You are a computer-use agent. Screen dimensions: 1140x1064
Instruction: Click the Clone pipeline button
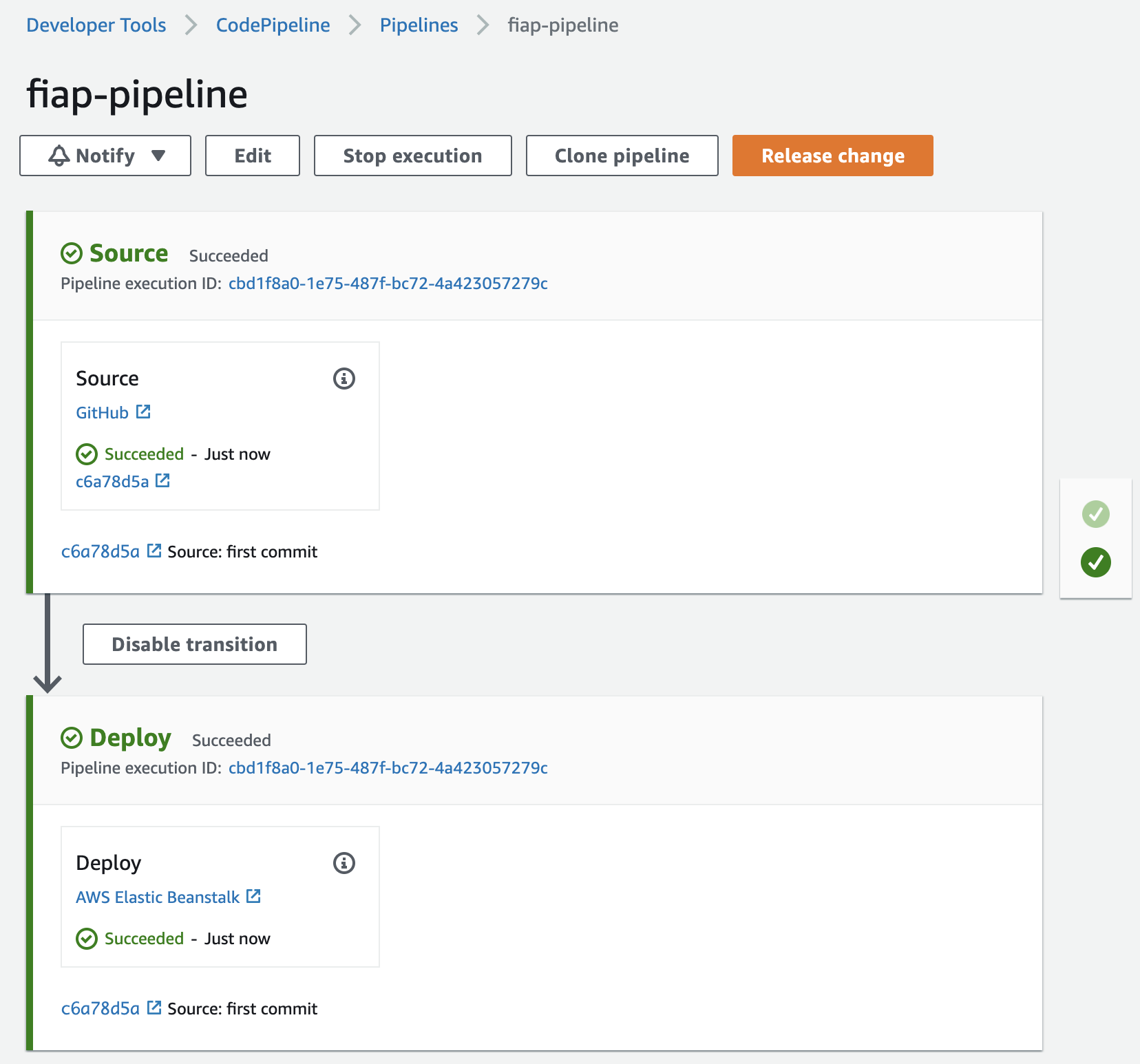click(622, 156)
